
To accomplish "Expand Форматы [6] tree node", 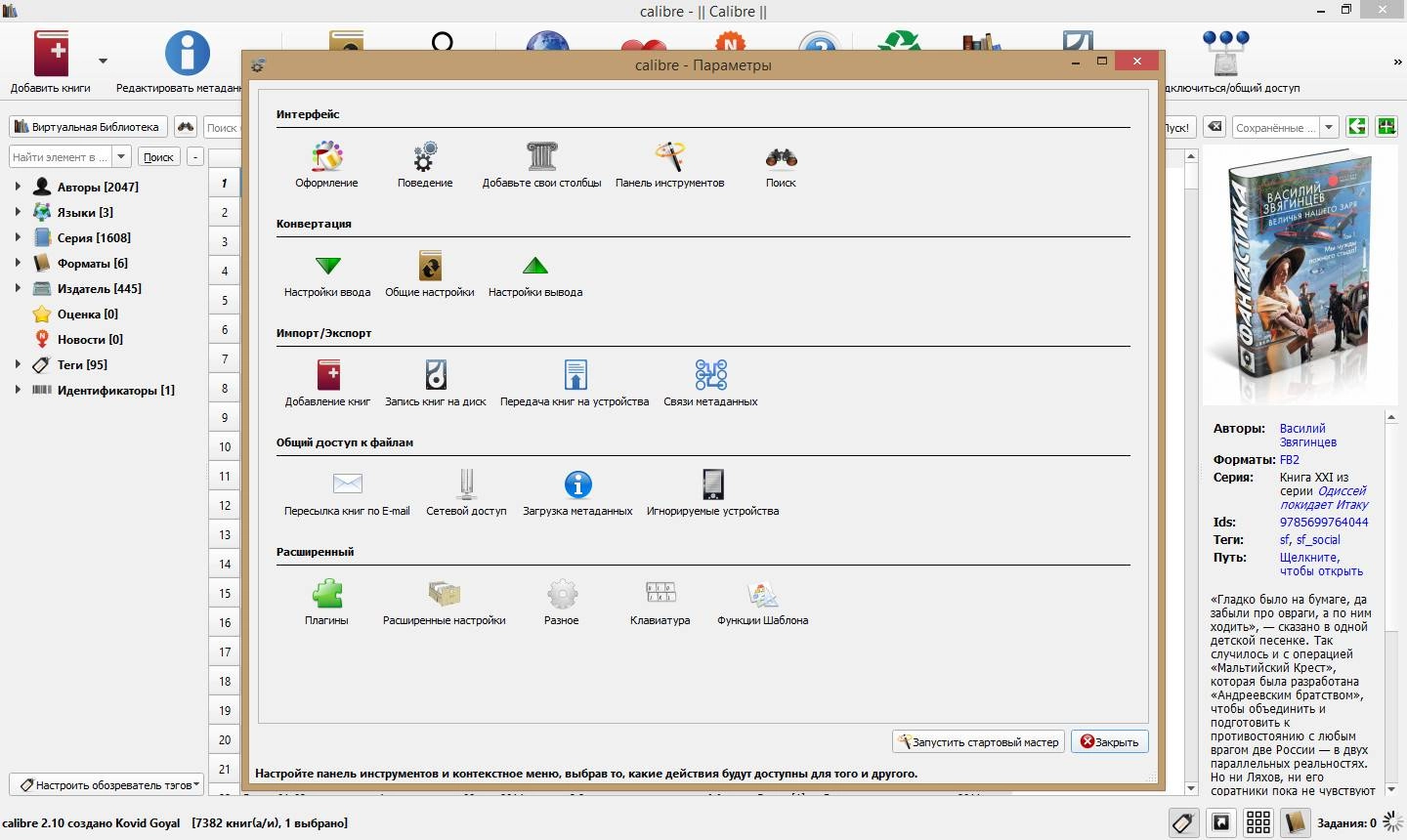I will click(18, 263).
